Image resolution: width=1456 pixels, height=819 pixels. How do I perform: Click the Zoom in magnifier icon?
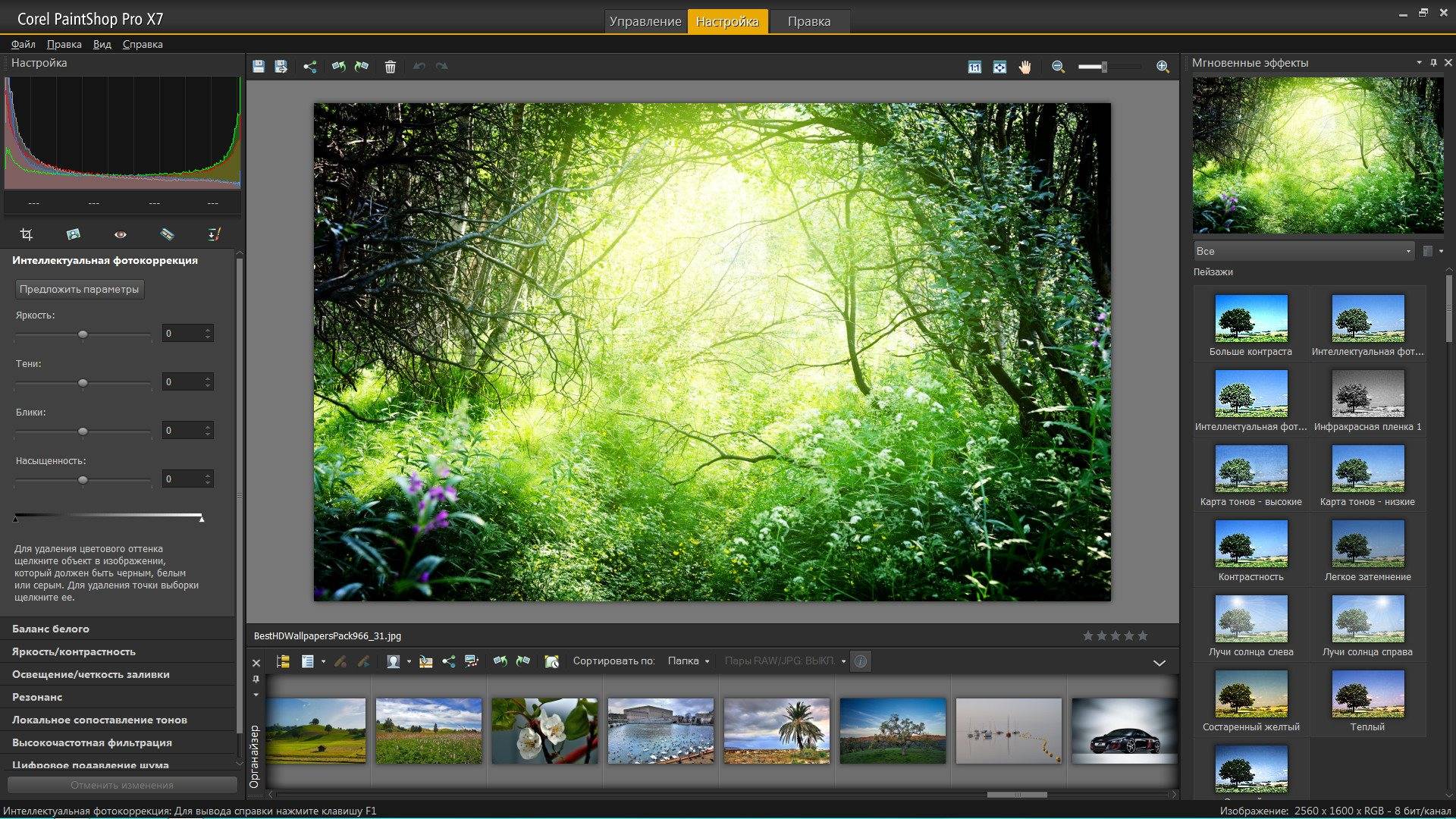[x=1163, y=67]
